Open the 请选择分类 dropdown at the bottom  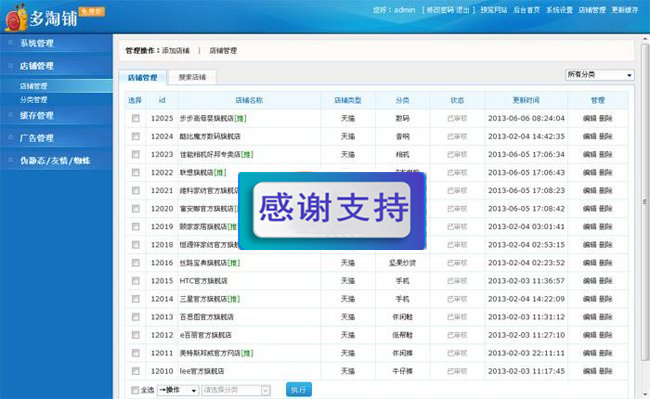(236, 390)
